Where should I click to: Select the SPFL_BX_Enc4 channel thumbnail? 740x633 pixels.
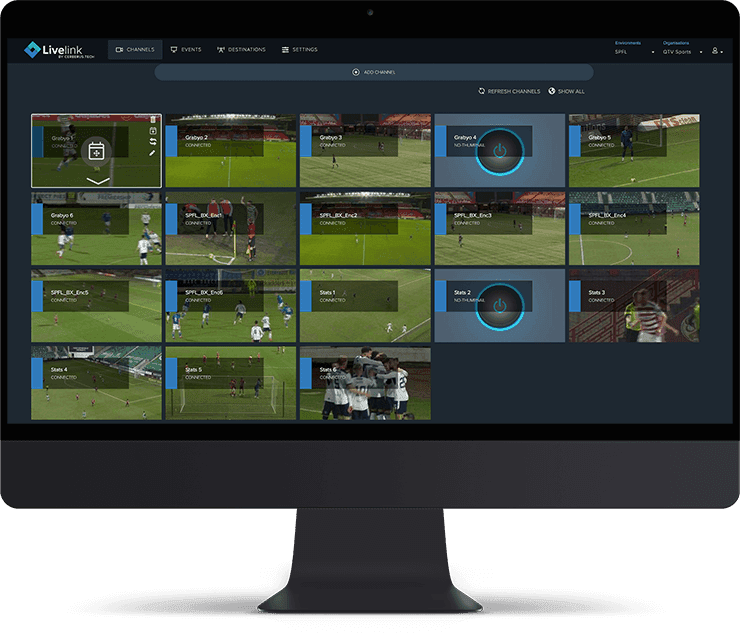tap(634, 228)
